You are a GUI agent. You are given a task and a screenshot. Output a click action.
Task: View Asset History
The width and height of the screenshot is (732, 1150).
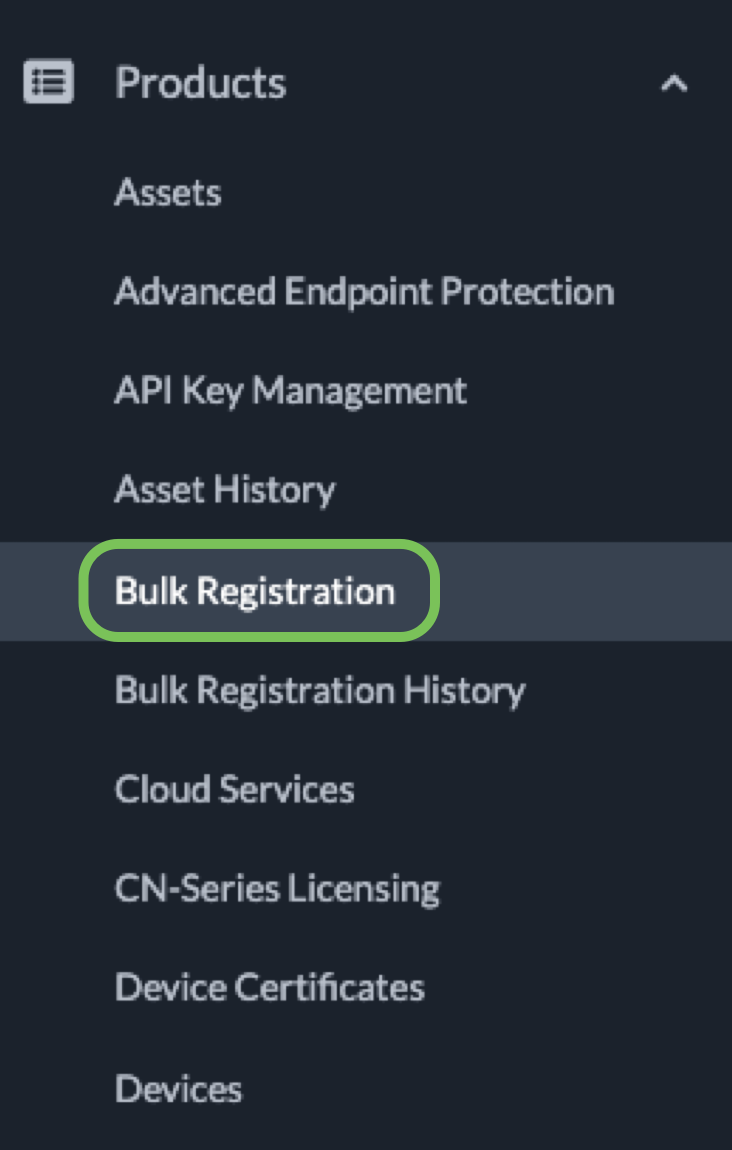coord(225,490)
